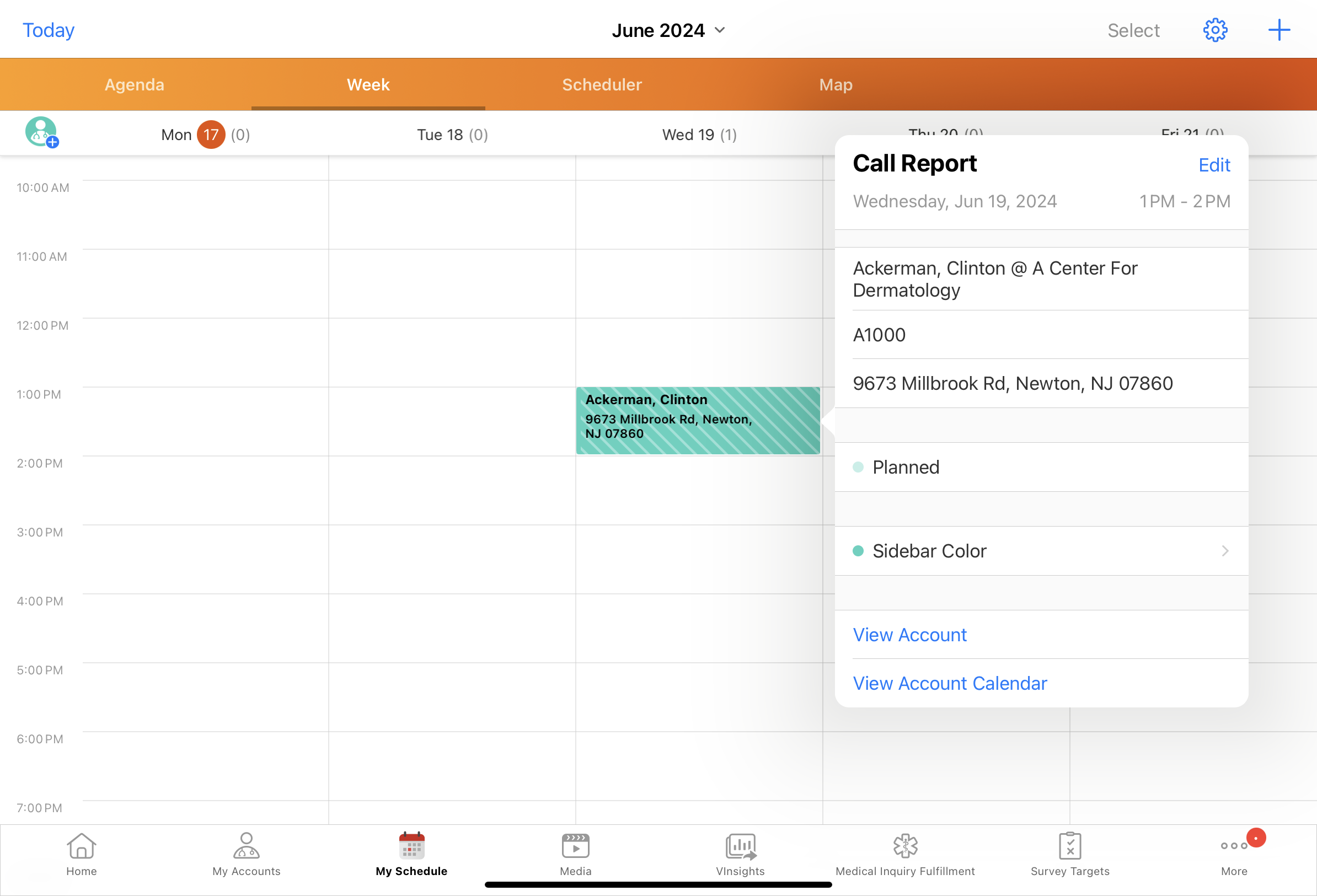Switch to the Map tab
1317x896 pixels.
click(x=836, y=84)
